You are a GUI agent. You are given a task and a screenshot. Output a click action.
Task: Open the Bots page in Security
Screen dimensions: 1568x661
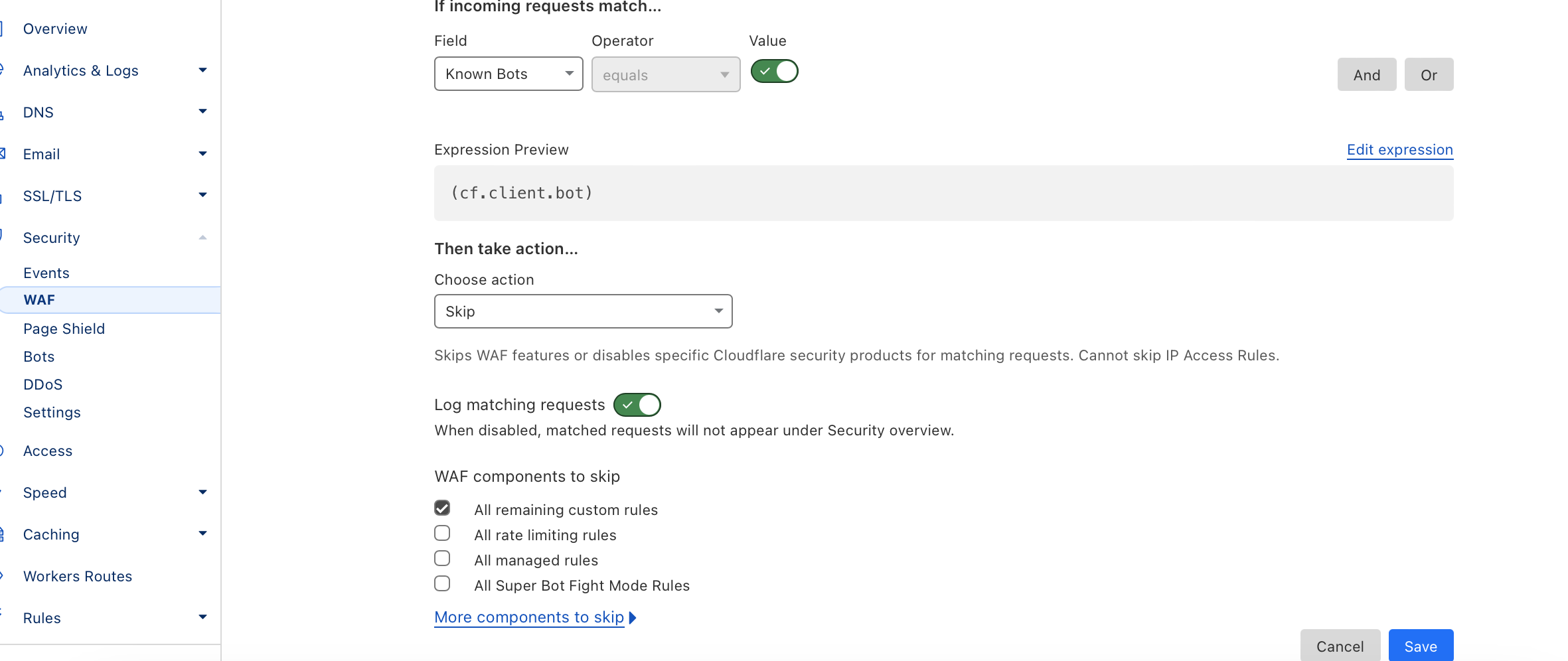pyautogui.click(x=39, y=356)
